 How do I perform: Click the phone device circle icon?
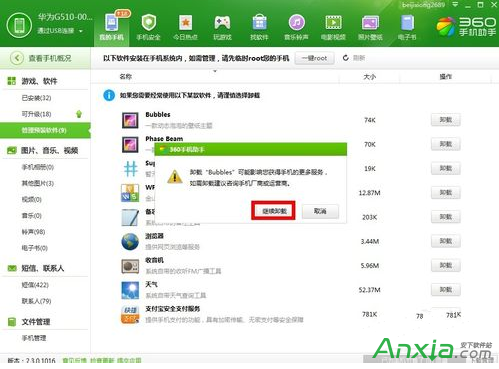[x=19, y=25]
